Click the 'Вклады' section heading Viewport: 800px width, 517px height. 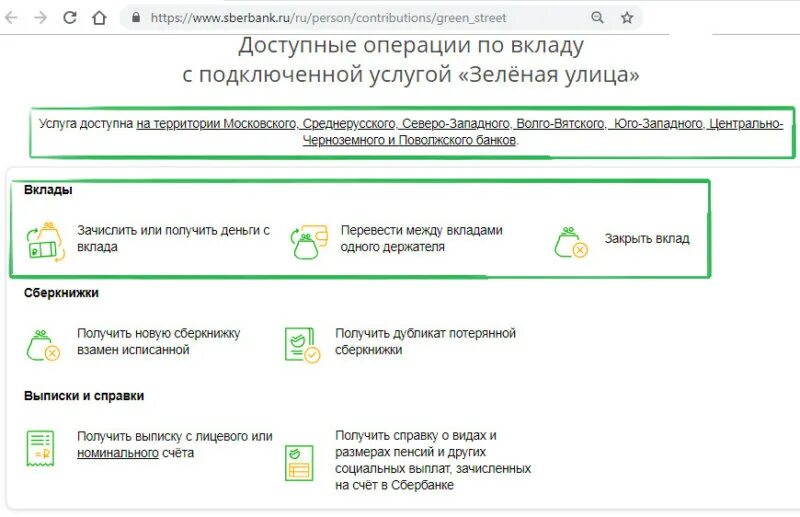48,190
